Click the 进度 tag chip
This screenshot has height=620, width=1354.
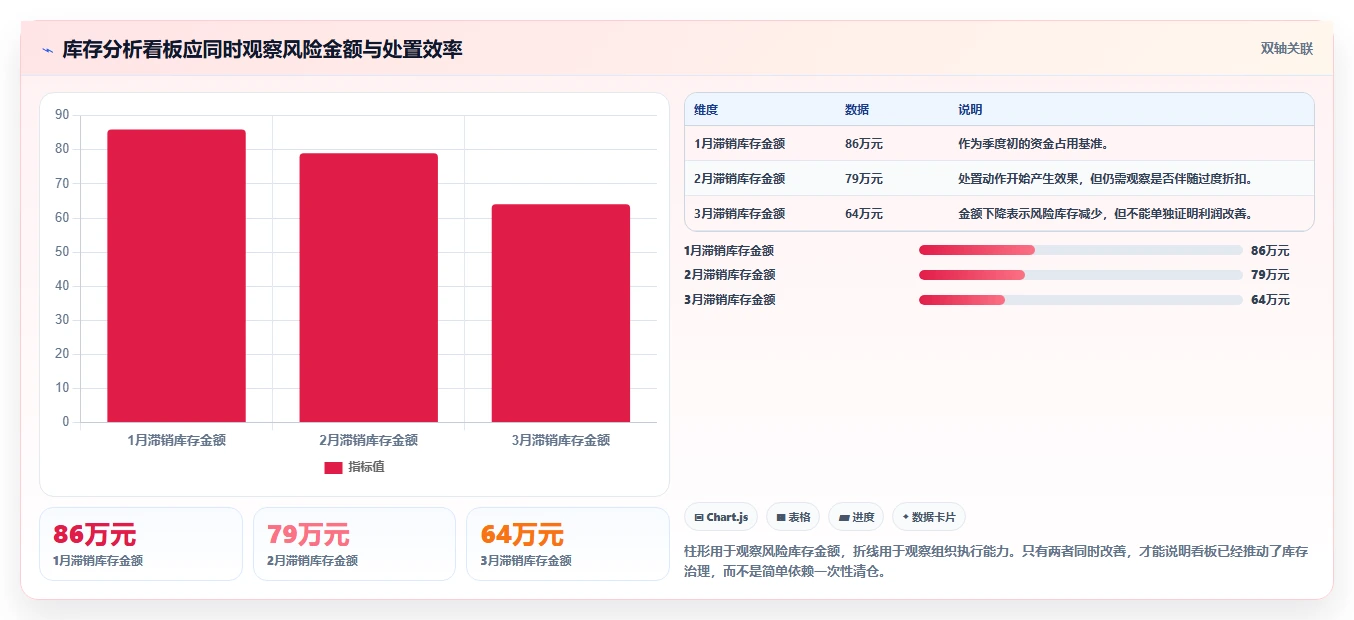click(856, 517)
